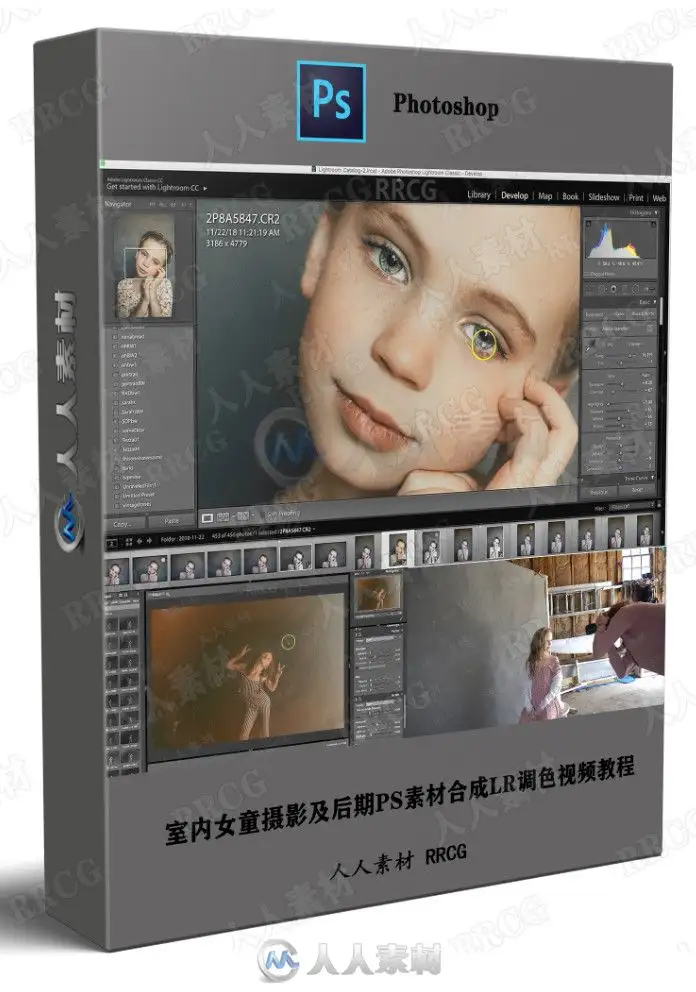Open the Slideshow module

(604, 197)
